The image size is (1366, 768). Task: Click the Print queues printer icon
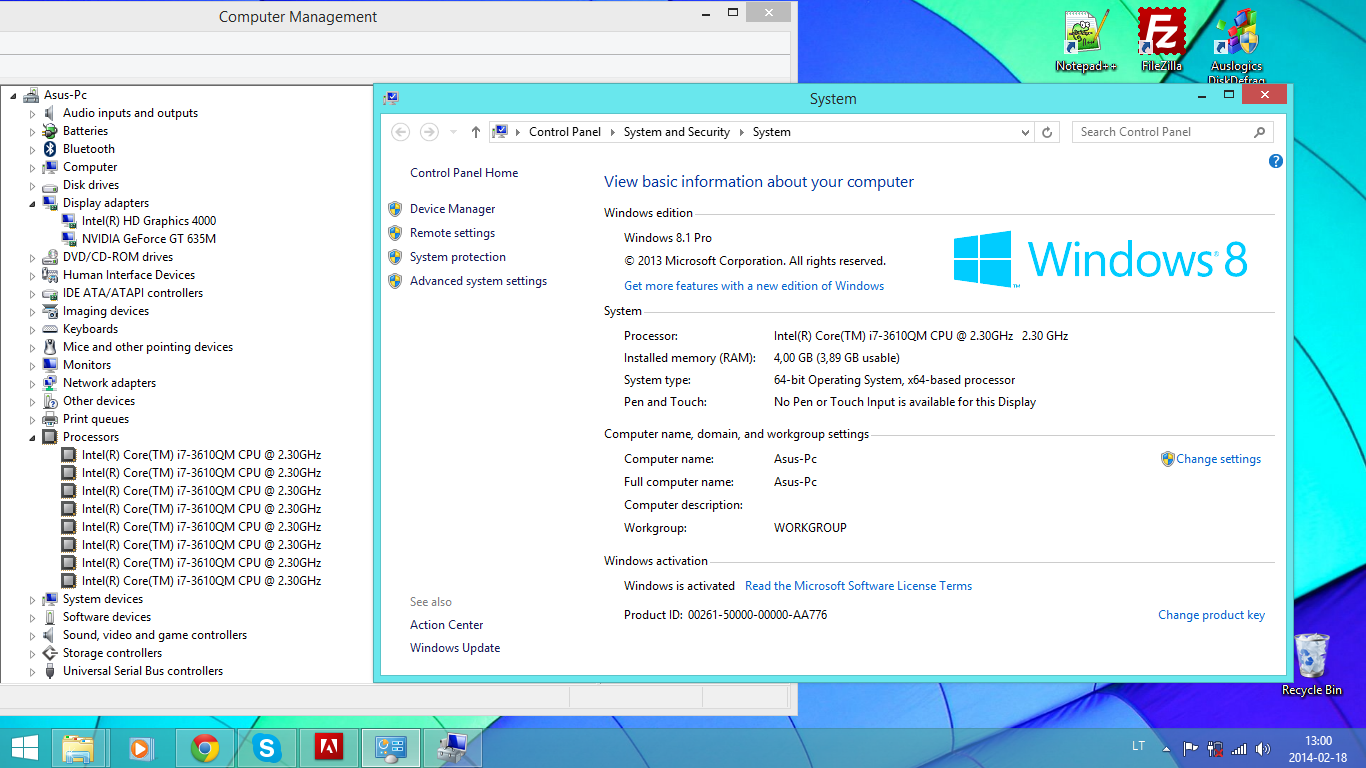(50, 419)
